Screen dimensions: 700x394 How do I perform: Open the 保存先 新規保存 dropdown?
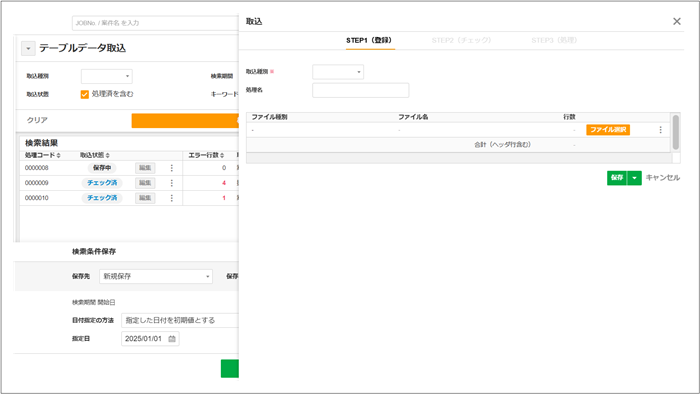[156, 276]
